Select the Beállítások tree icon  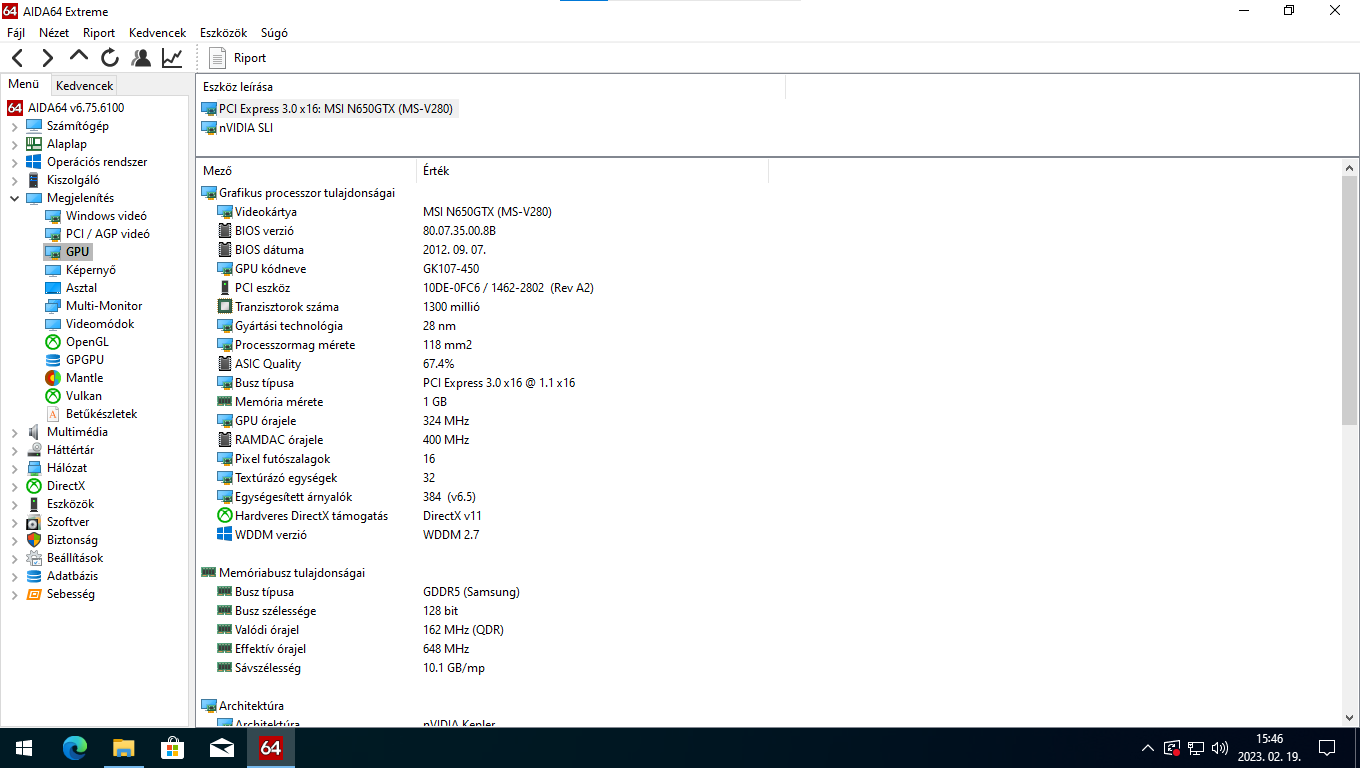[34, 558]
